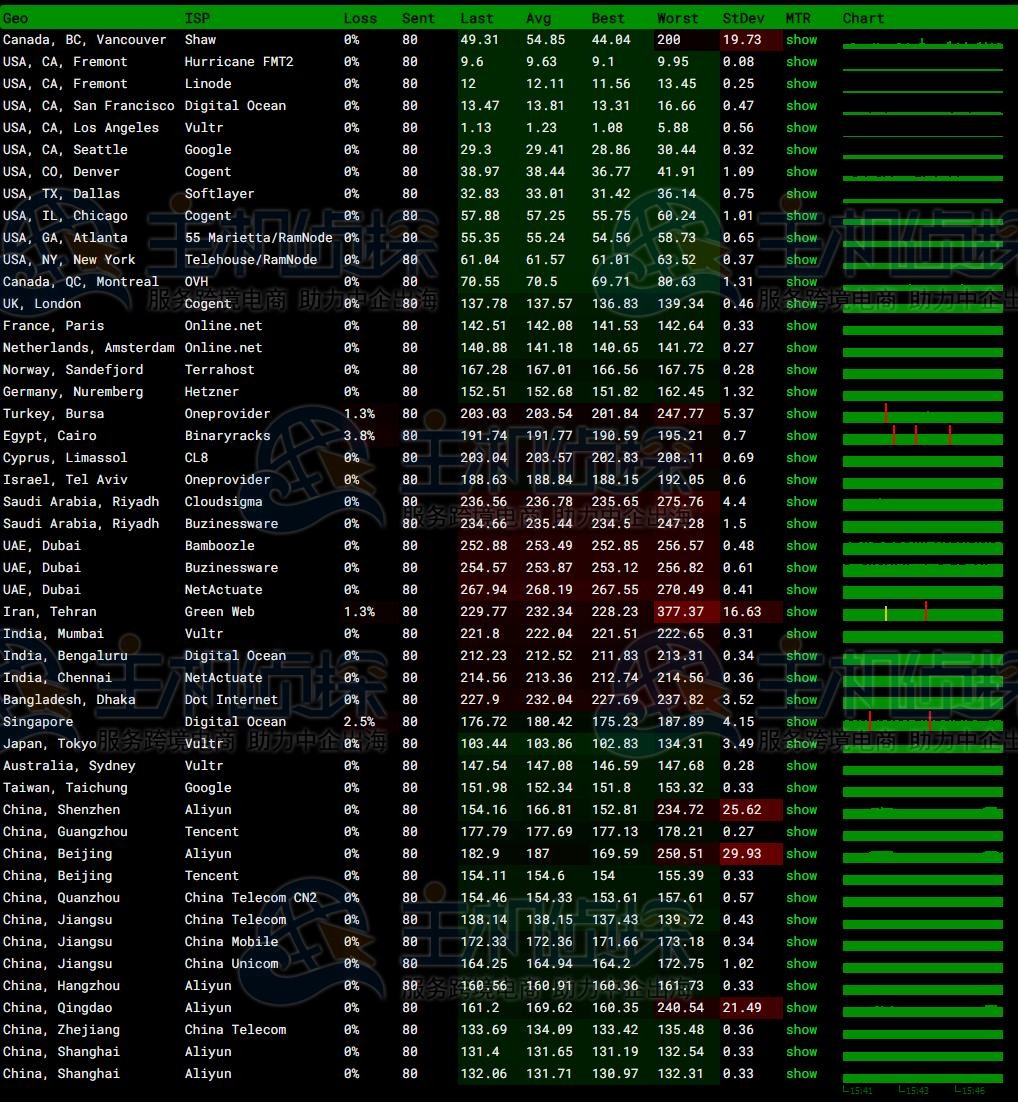Viewport: 1018px width, 1102px height.
Task: Show MTR for Jiangsu China Unicom row
Action: pos(801,964)
